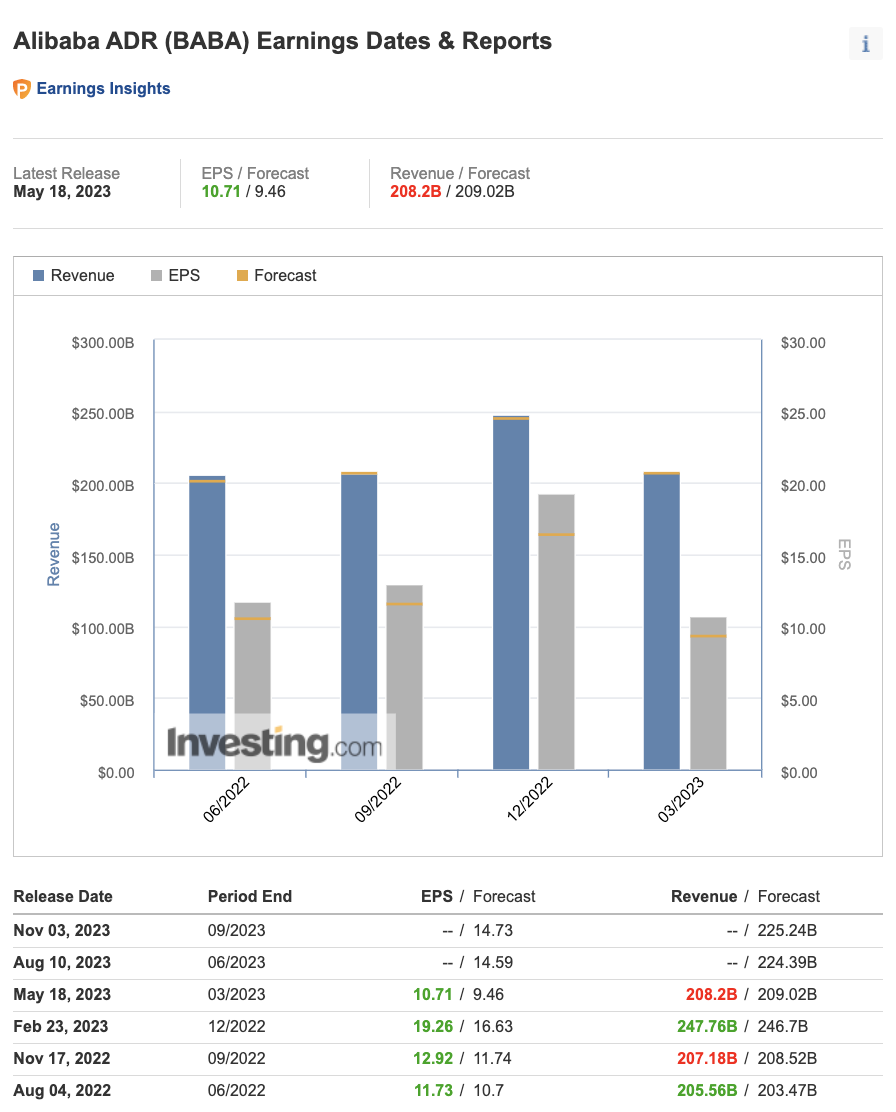Click the Earnings Insights shield icon
The height and width of the screenshot is (1112, 896).
[22, 89]
